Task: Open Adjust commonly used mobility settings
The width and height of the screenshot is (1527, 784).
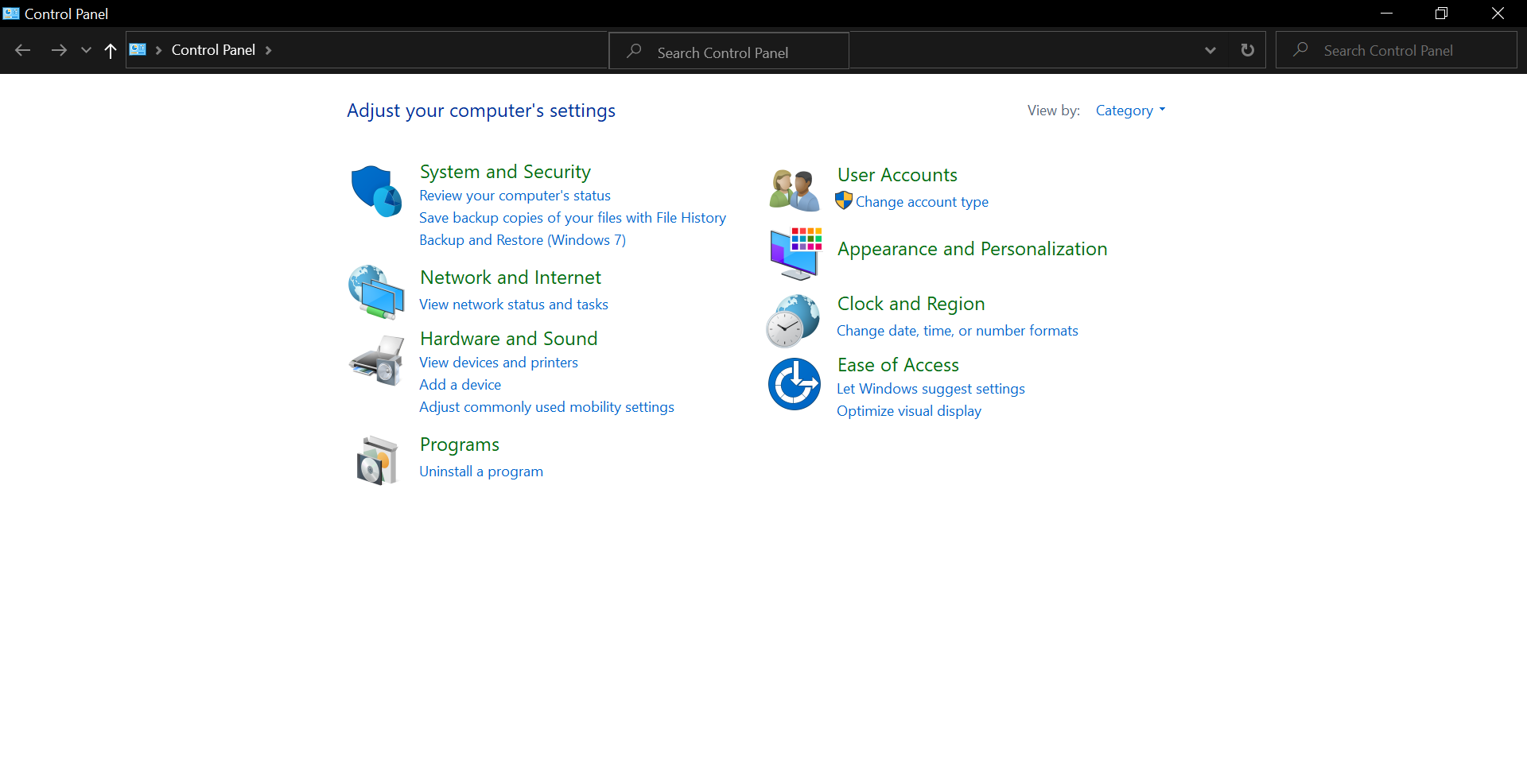Action: [546, 407]
